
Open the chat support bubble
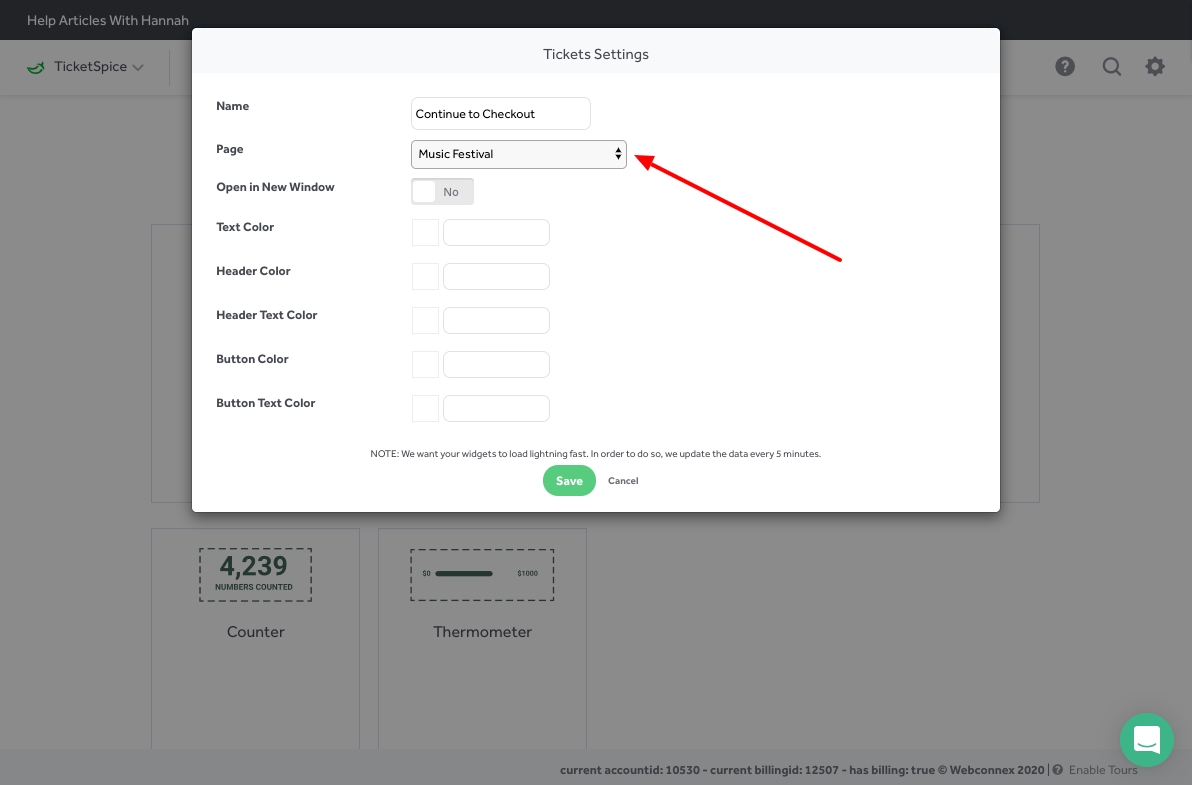point(1146,739)
